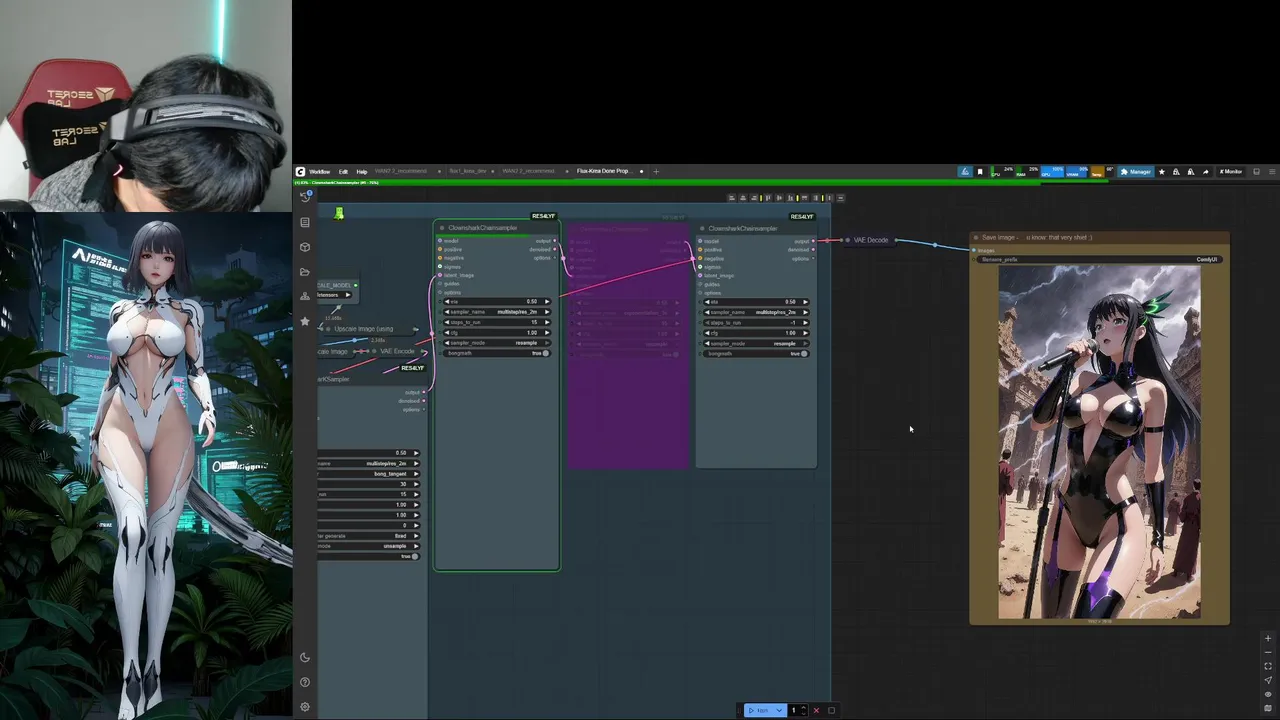Collapse the VAE Decode node via its dot
Image resolution: width=1280 pixels, height=720 pixels.
(847, 240)
